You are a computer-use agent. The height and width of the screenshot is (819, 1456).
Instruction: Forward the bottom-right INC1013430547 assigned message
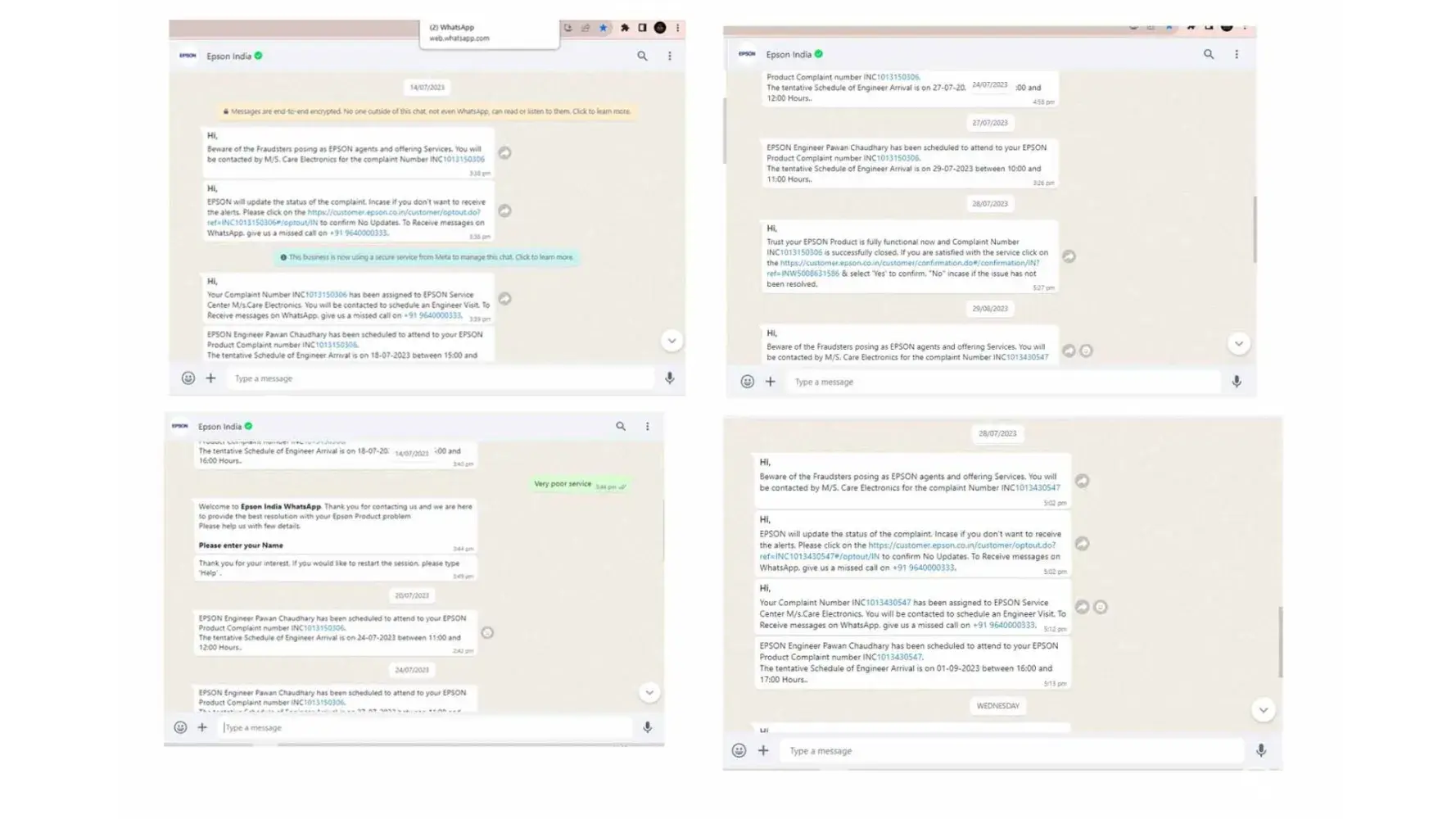click(x=1082, y=607)
